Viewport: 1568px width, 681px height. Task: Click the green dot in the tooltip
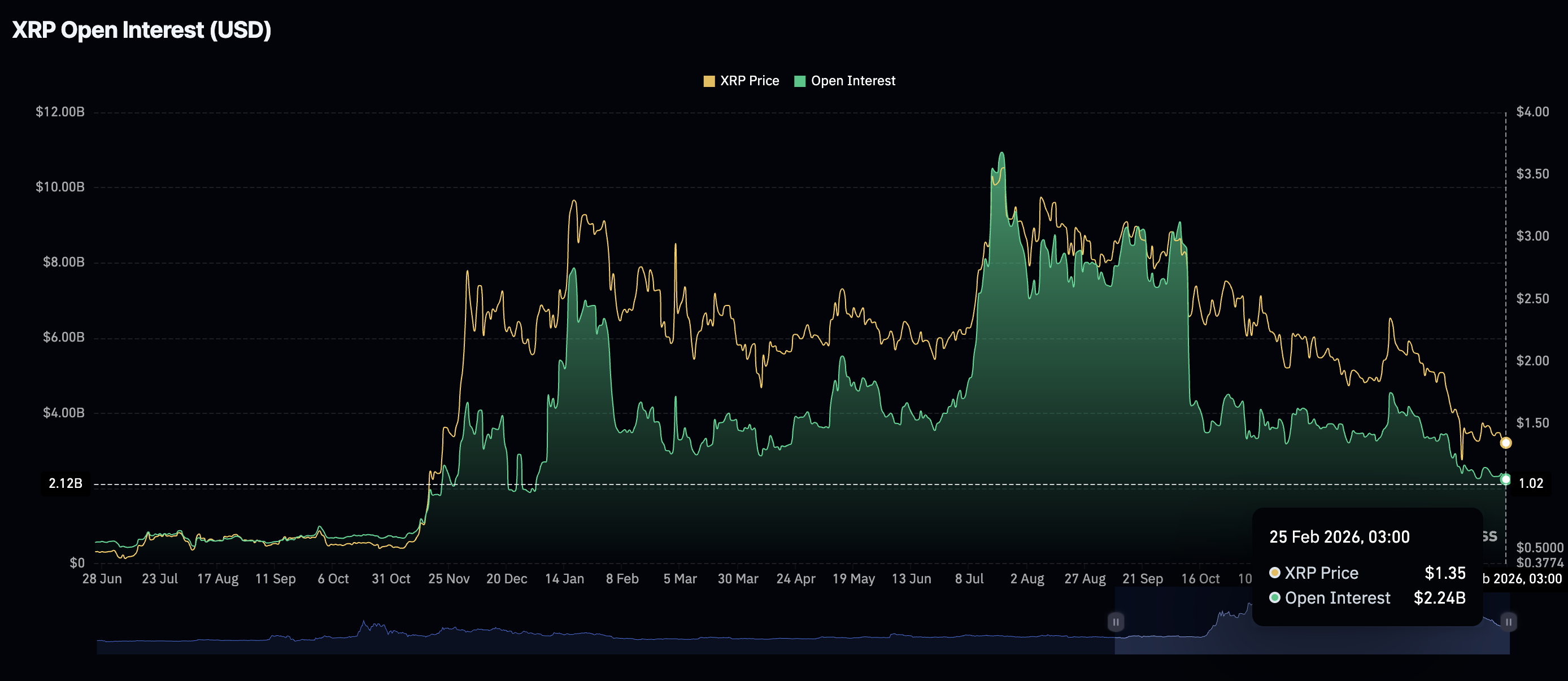(1274, 597)
